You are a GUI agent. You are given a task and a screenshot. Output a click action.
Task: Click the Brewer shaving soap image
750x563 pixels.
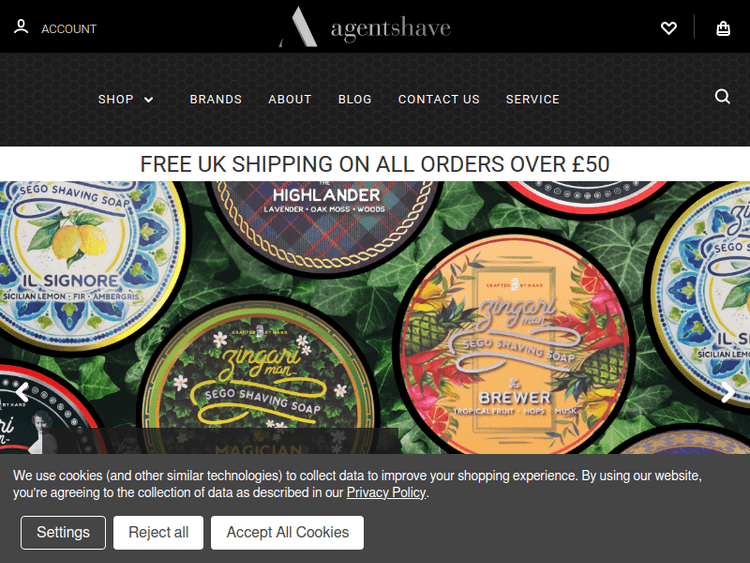(514, 342)
